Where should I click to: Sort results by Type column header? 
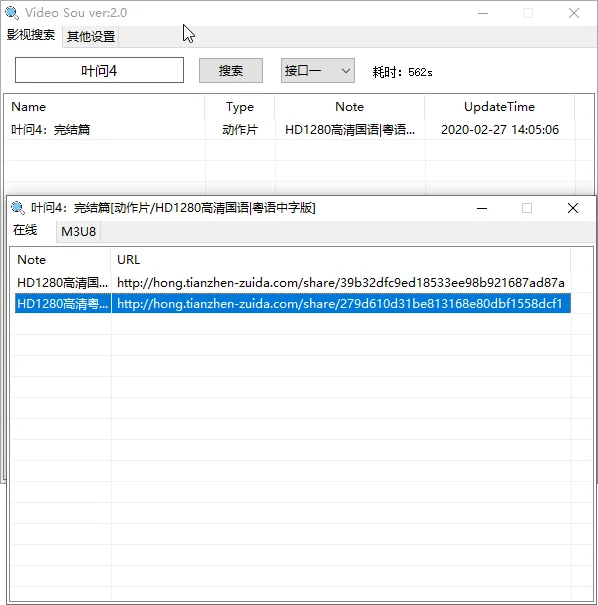point(240,107)
